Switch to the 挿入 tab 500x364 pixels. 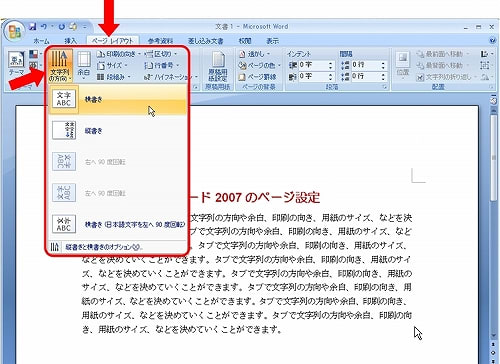[70, 41]
